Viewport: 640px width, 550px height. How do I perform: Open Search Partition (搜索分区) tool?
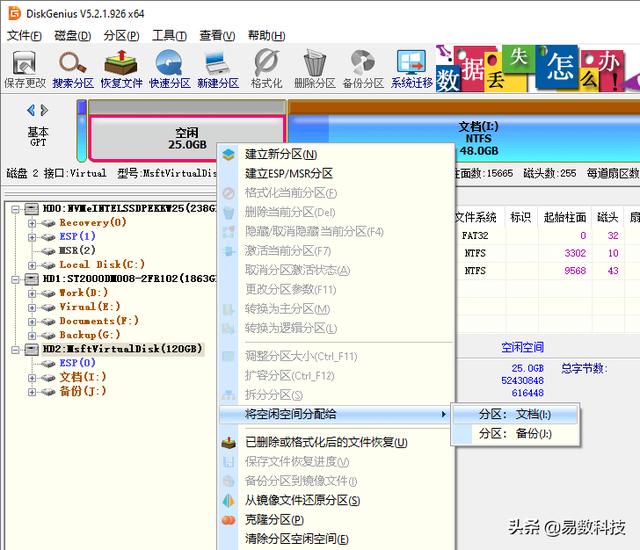click(73, 69)
